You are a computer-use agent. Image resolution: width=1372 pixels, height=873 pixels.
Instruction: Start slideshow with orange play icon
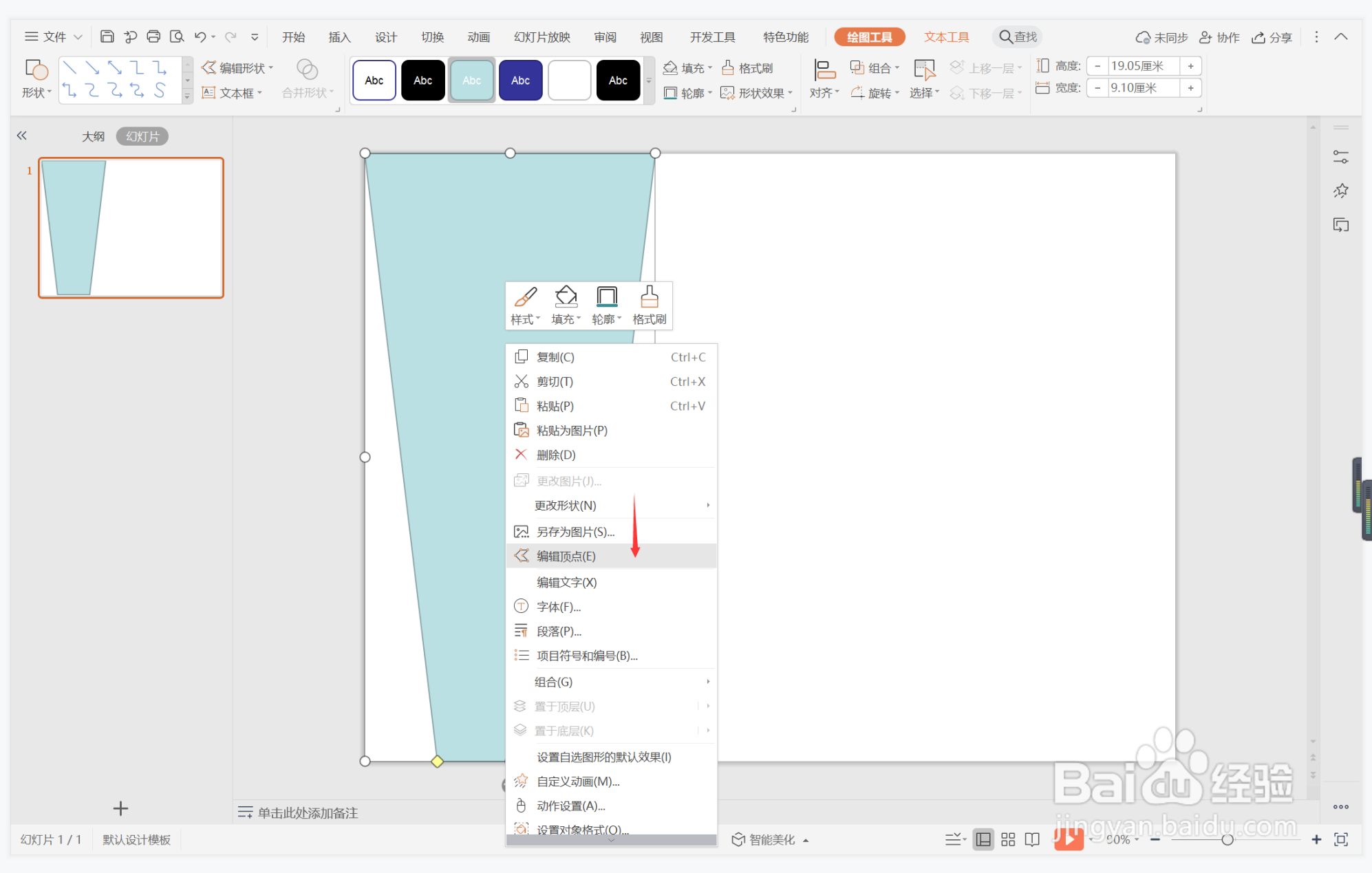pos(1068,839)
